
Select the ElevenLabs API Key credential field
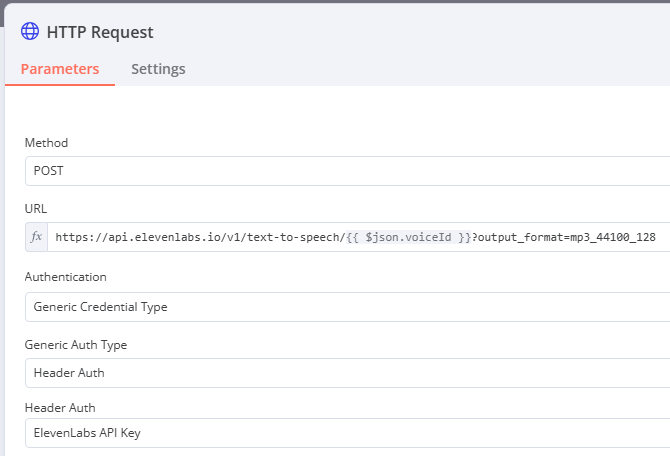[347, 433]
